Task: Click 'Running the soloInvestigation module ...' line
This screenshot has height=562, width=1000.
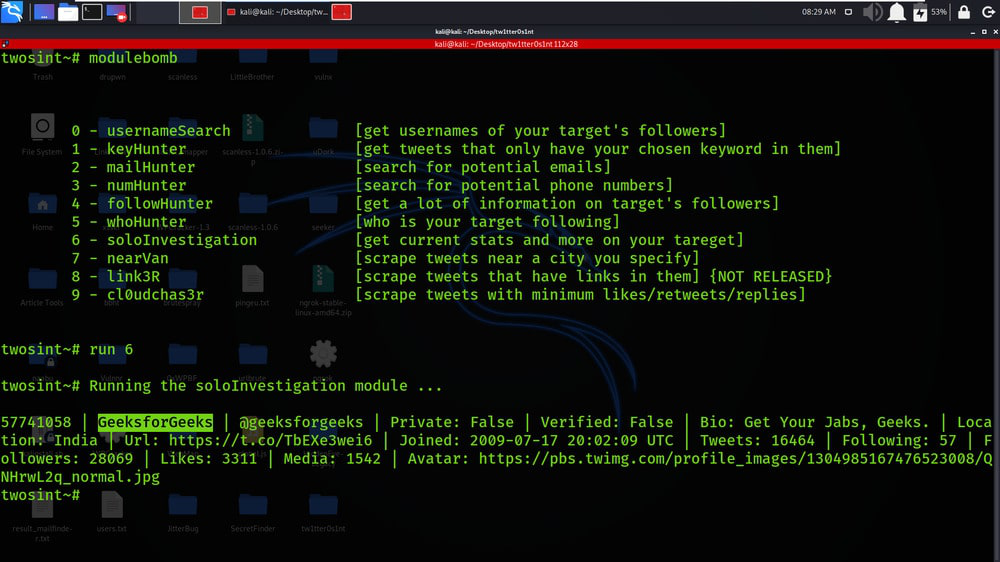Action: click(265, 386)
